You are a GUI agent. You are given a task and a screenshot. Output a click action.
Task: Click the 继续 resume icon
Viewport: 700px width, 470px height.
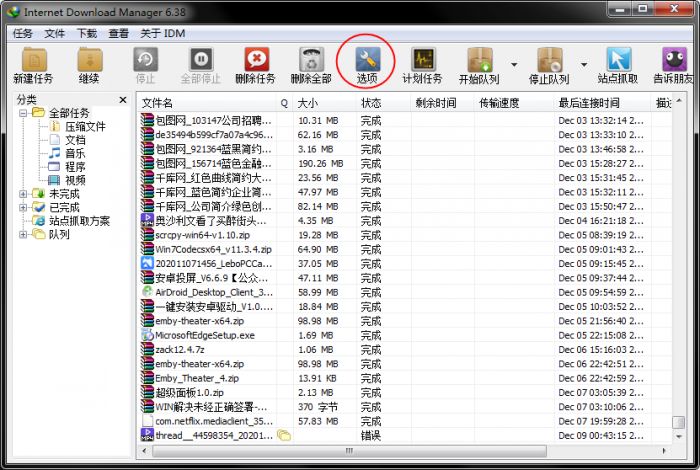pyautogui.click(x=89, y=59)
